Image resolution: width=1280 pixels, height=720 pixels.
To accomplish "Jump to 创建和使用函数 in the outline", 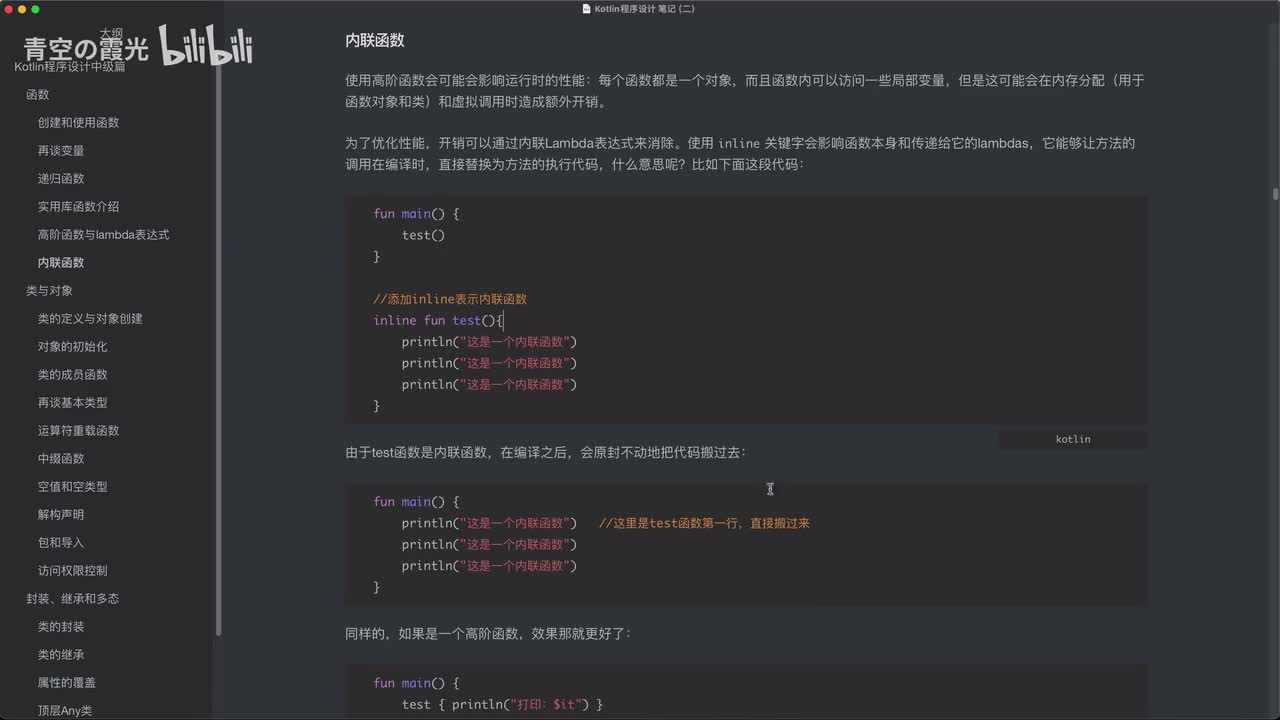I will point(78,123).
